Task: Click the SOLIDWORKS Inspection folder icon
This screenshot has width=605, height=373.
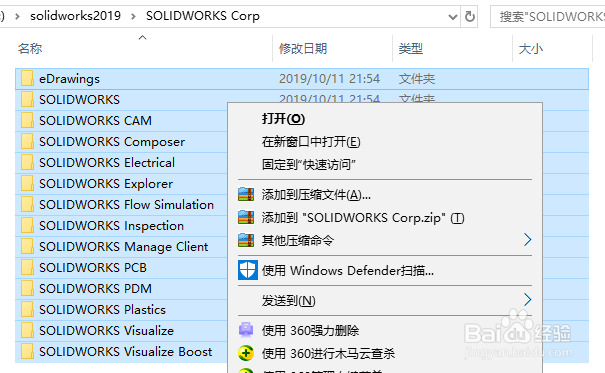Action: [x=27, y=225]
